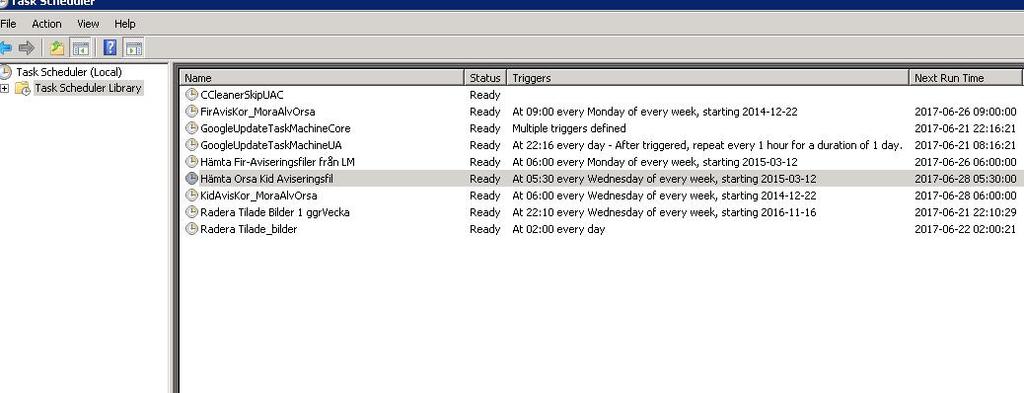Click the clock icon beside Hämta Orsa Kid Aviseringsfil

click(191, 178)
